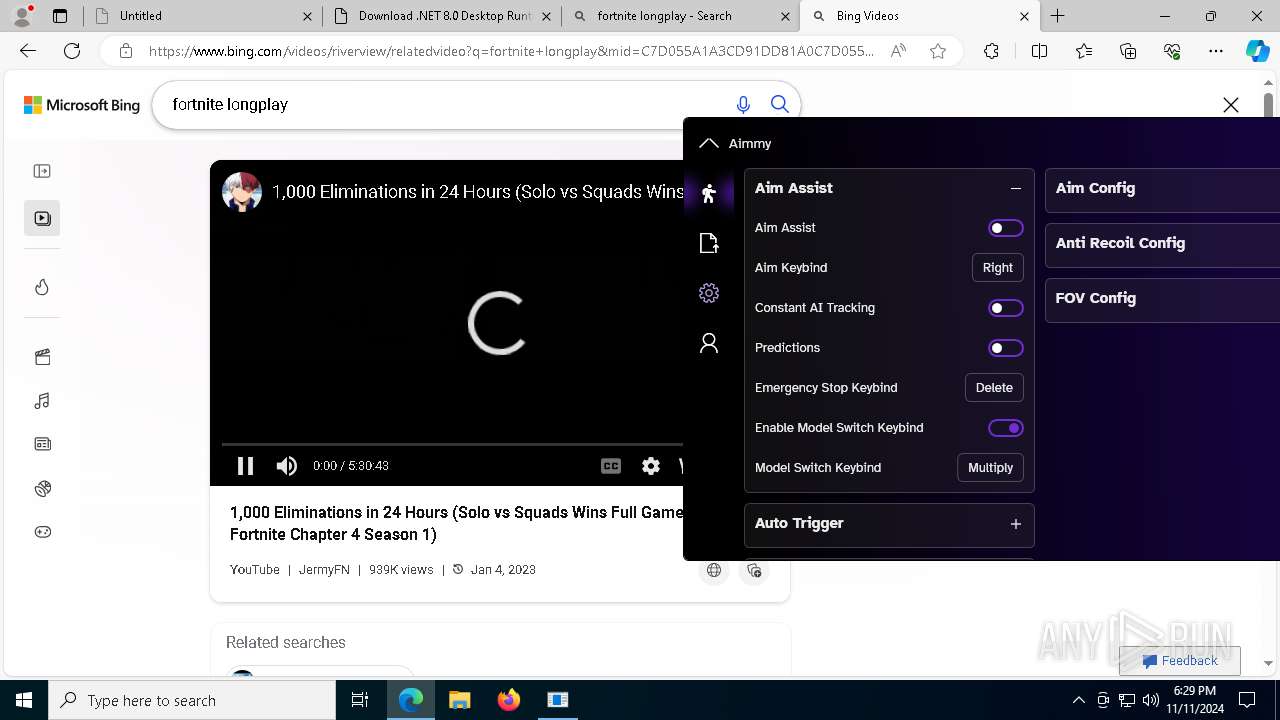Open Edge Collections icon
This screenshot has width=1280, height=720.
click(x=1128, y=51)
